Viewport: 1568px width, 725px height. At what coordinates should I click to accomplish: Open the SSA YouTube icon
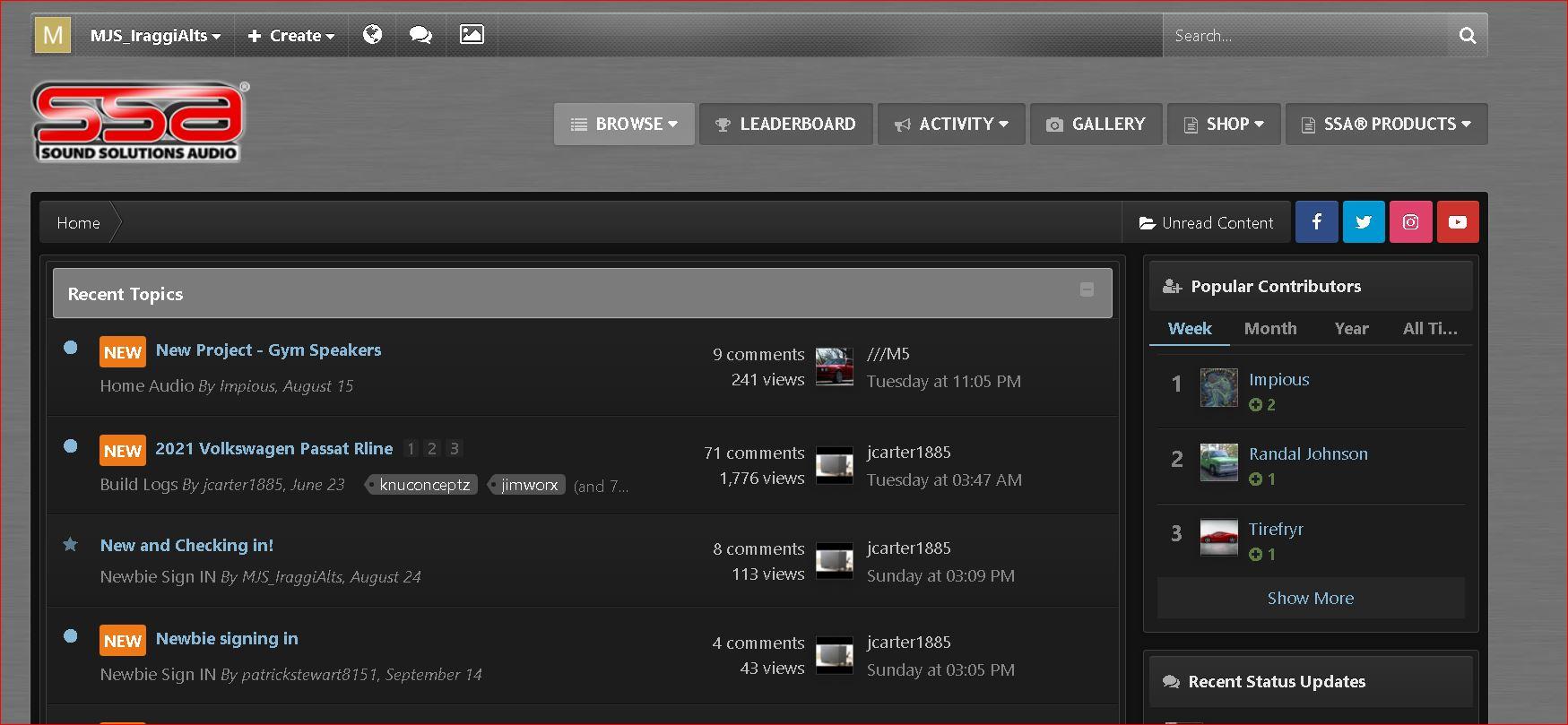pyautogui.click(x=1458, y=222)
